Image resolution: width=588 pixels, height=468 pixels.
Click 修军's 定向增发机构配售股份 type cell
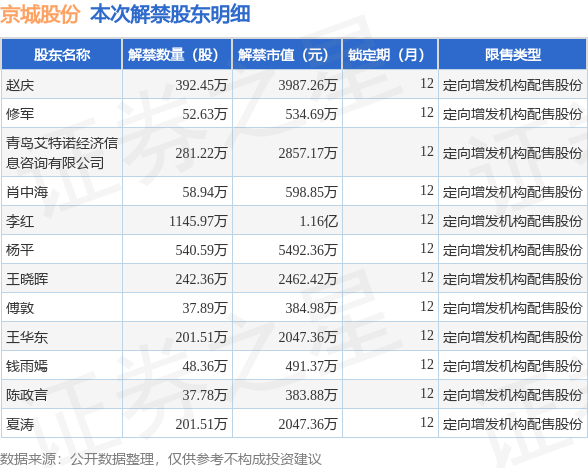tap(512, 114)
